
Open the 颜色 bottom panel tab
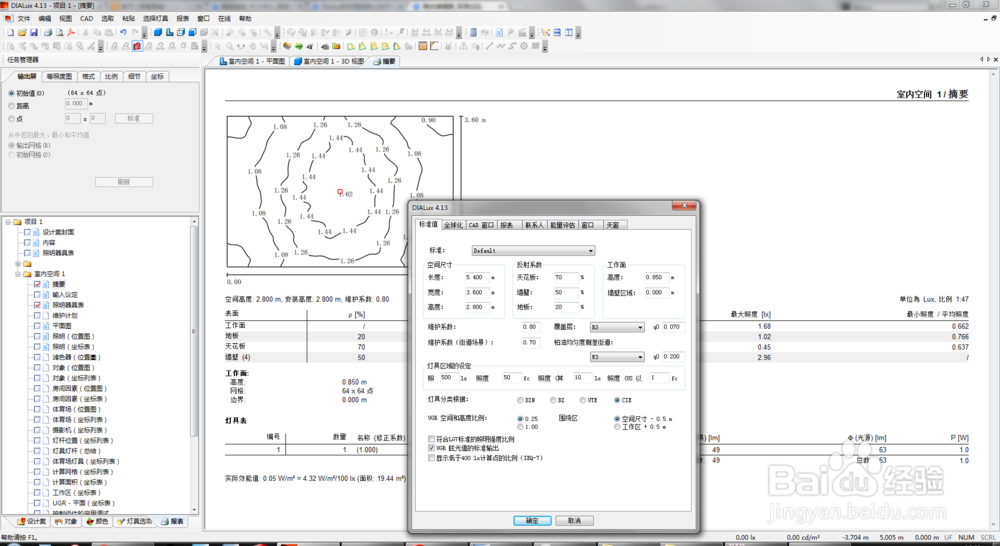(x=98, y=521)
